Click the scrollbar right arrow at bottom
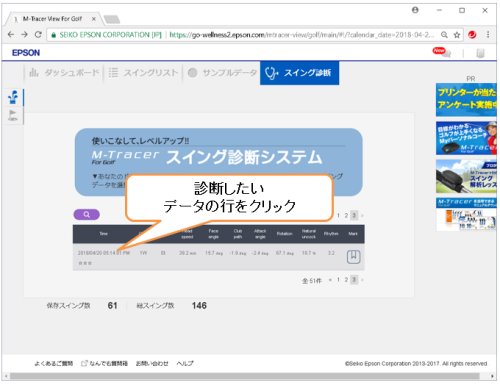The width and height of the screenshot is (500, 388). [x=492, y=376]
